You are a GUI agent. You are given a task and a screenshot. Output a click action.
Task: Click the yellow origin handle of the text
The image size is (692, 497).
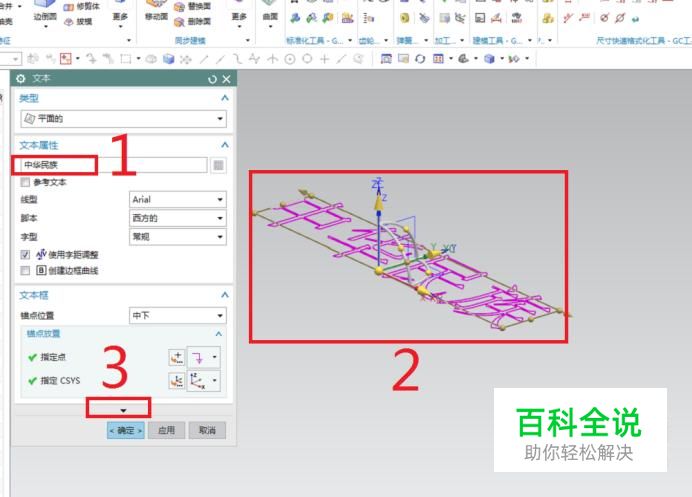379,270
